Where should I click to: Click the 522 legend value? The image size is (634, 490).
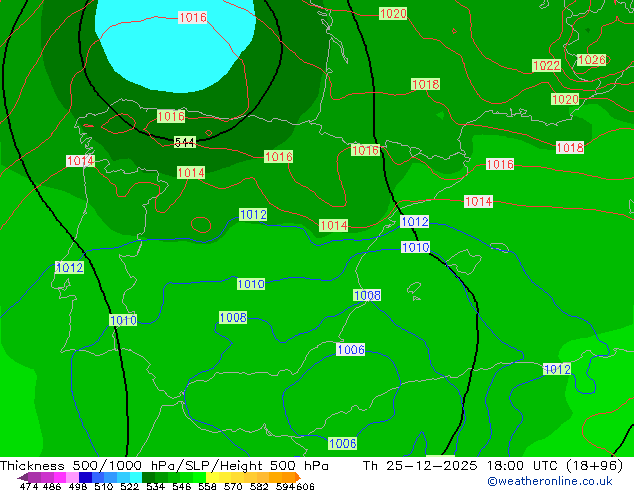point(129,486)
